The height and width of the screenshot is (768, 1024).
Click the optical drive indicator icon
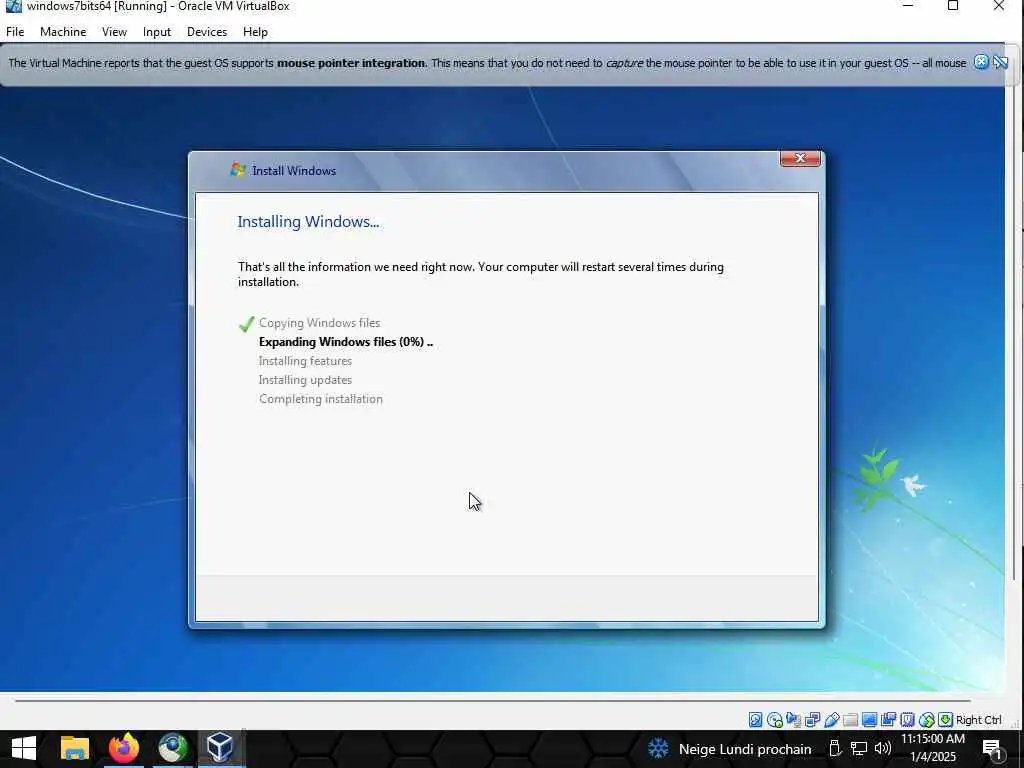(x=775, y=720)
